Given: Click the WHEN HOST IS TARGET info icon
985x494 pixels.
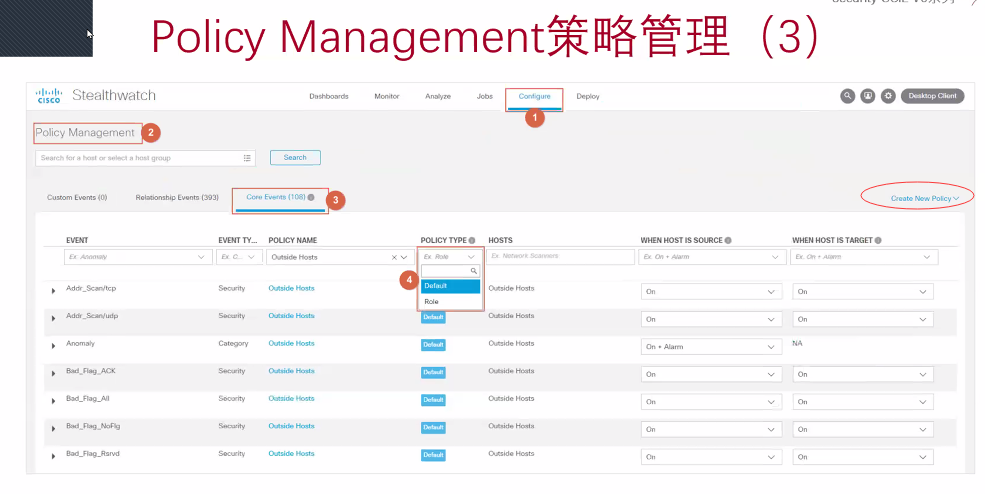Looking at the screenshot, I should pyautogui.click(x=878, y=240).
